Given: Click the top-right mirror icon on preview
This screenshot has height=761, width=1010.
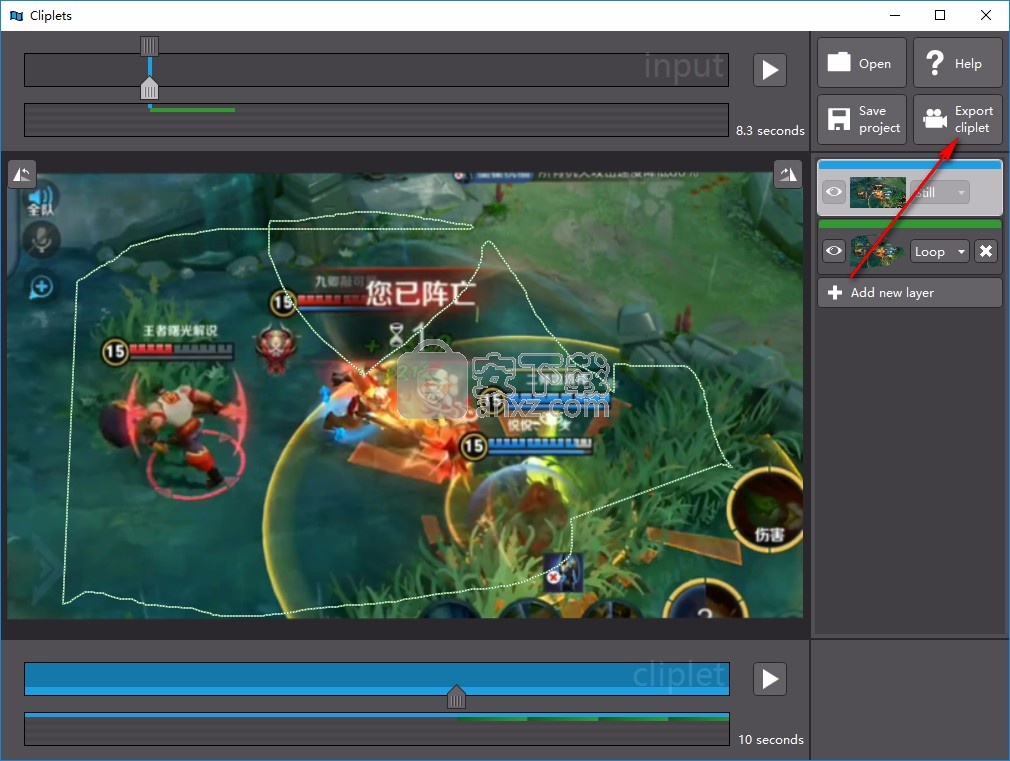Looking at the screenshot, I should (x=788, y=174).
